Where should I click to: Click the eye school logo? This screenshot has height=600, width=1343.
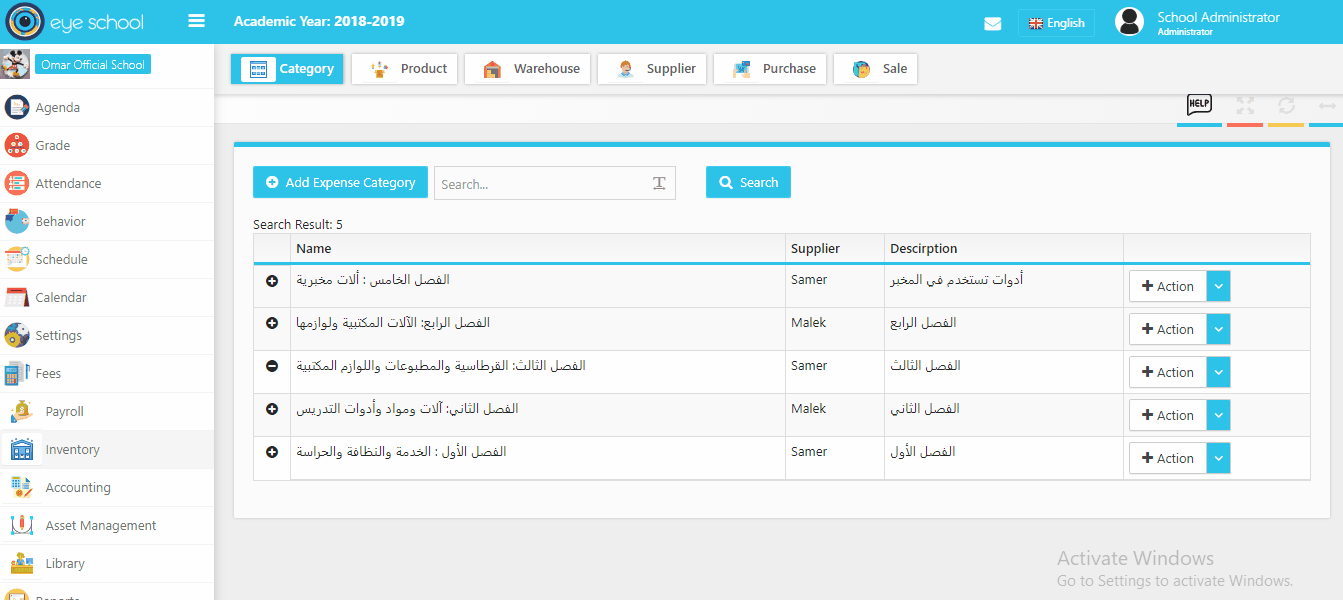pos(75,22)
